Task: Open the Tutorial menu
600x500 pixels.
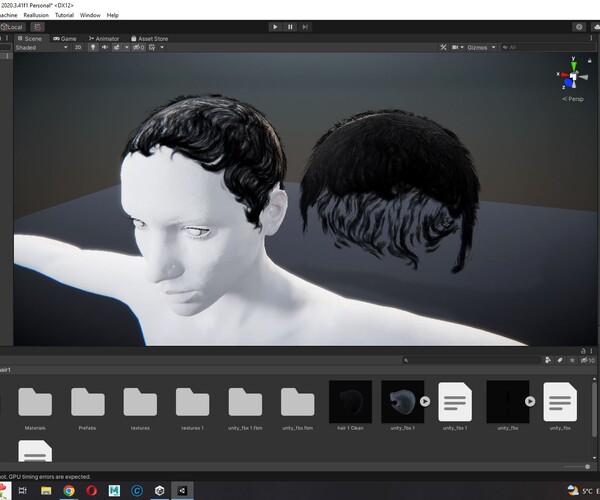Action: pyautogui.click(x=64, y=15)
